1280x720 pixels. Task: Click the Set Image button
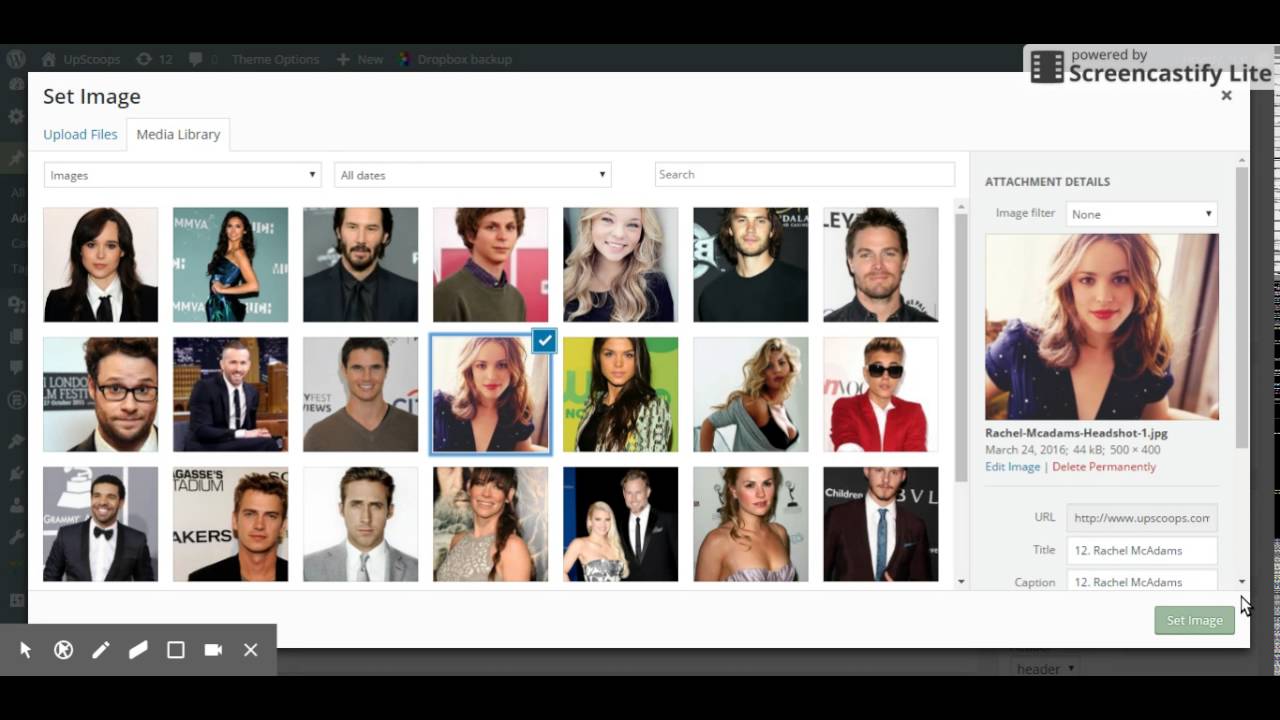coord(1194,620)
